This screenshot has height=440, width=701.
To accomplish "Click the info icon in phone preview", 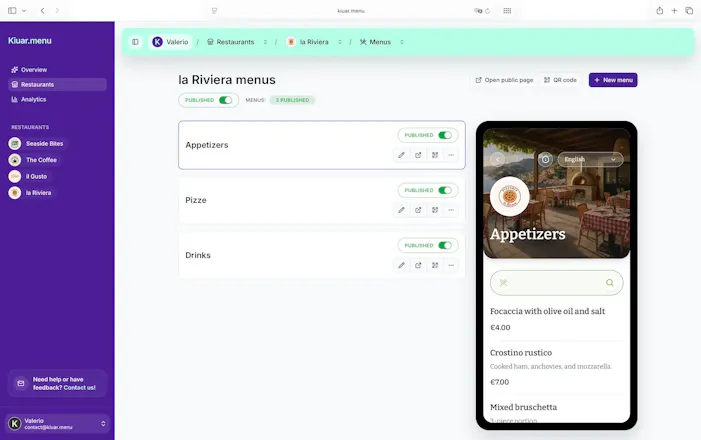I will pyautogui.click(x=545, y=159).
